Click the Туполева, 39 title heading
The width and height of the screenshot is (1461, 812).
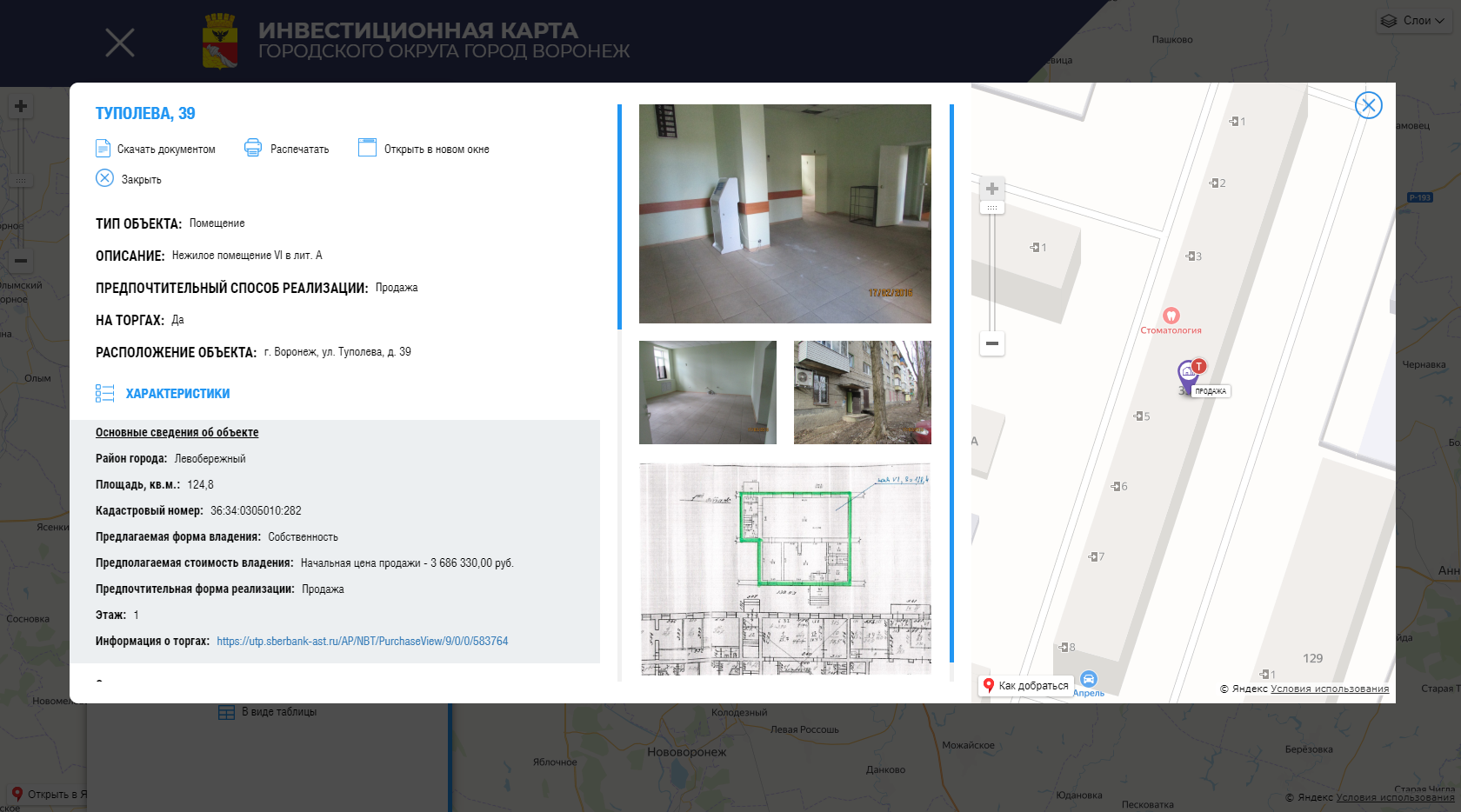point(145,113)
